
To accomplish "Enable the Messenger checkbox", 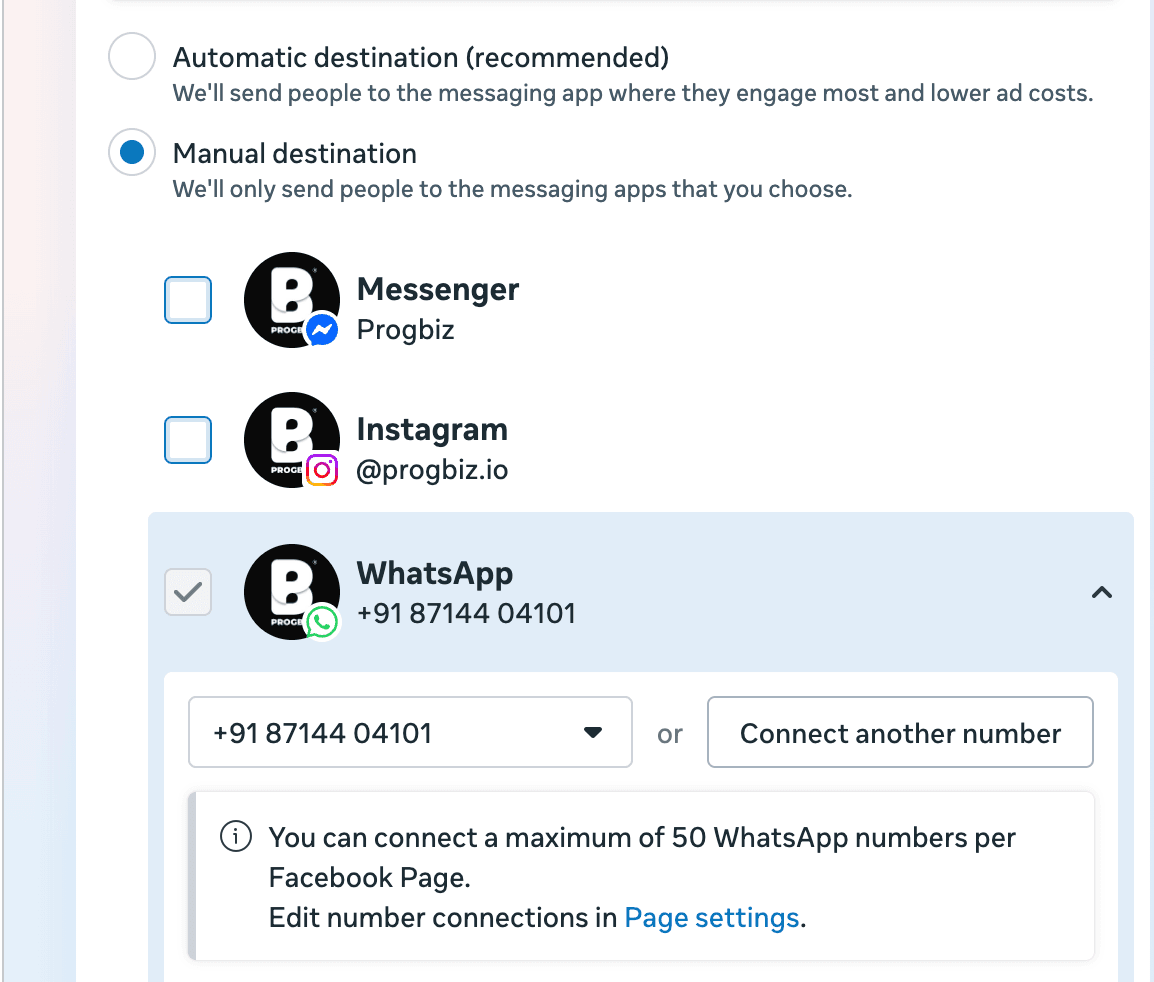I will point(188,300).
